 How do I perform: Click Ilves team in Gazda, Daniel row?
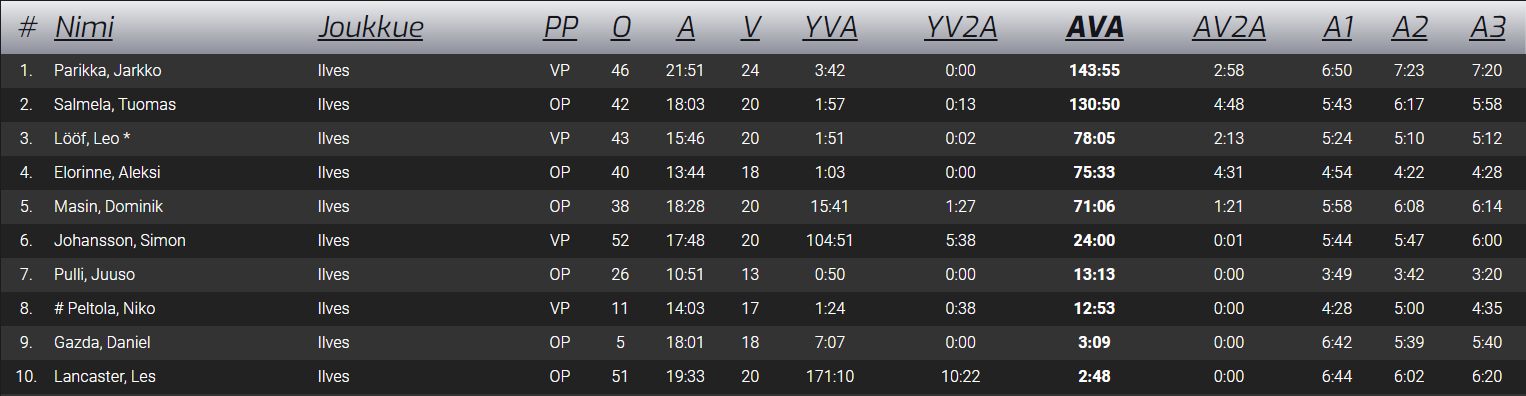point(333,343)
